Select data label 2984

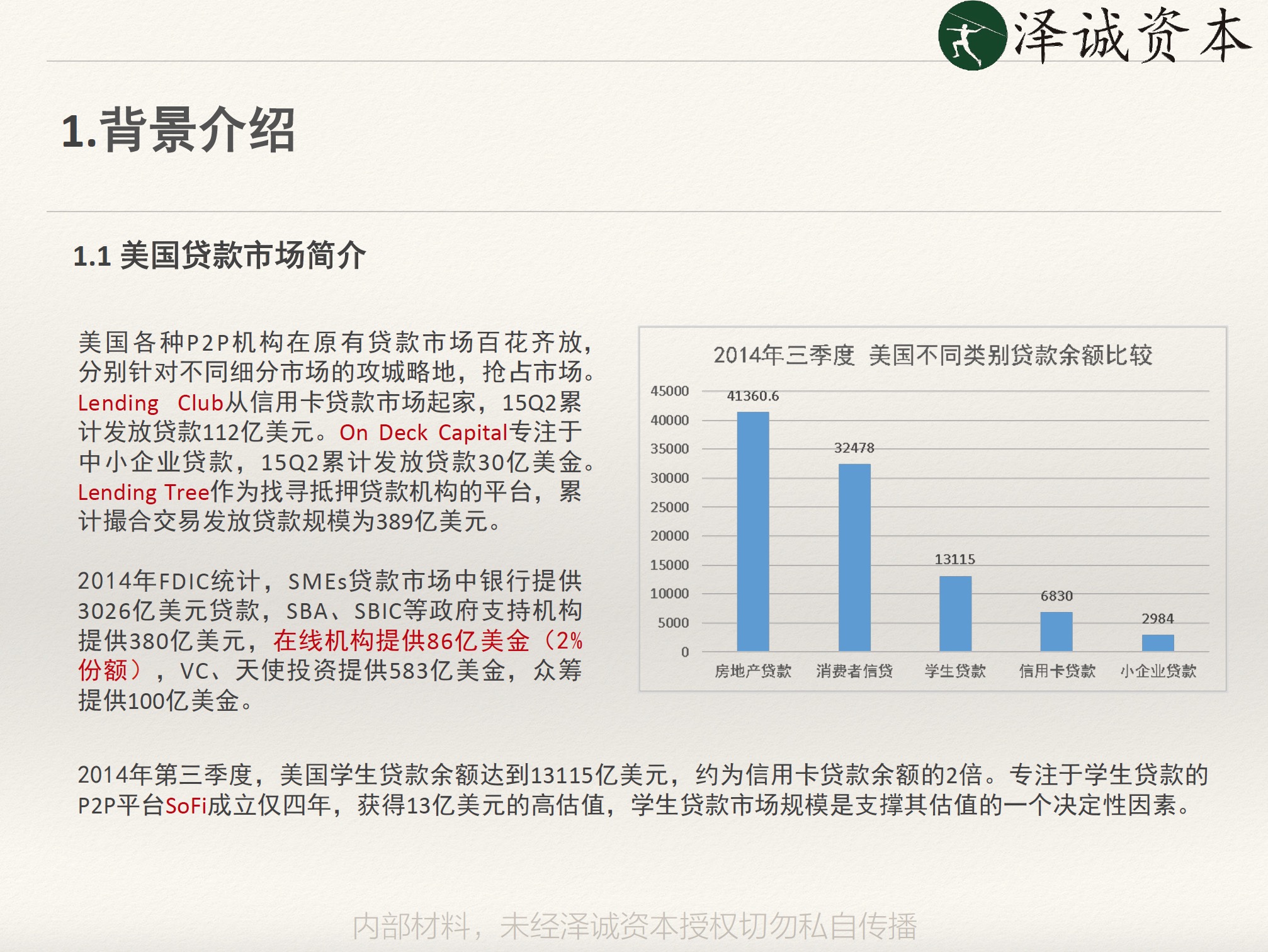pyautogui.click(x=1158, y=618)
